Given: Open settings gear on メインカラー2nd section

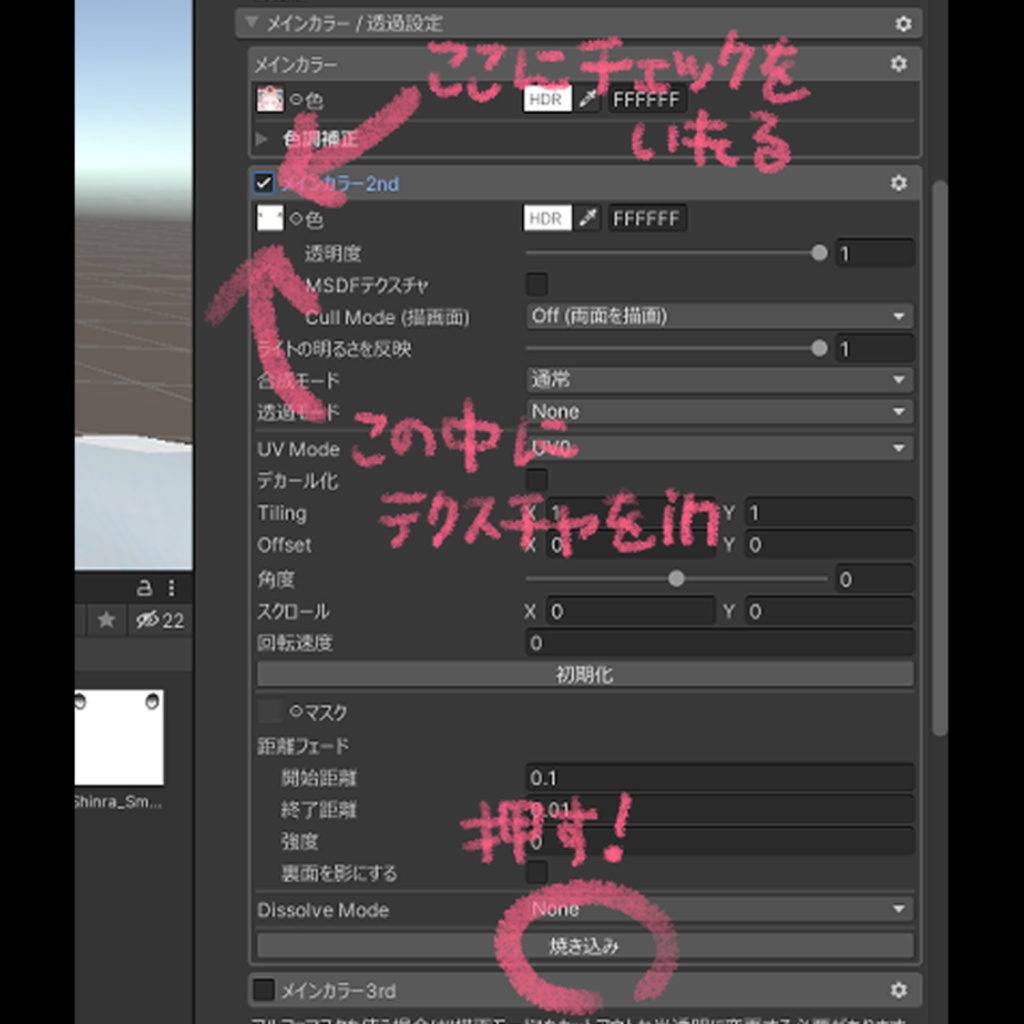Looking at the screenshot, I should point(899,183).
